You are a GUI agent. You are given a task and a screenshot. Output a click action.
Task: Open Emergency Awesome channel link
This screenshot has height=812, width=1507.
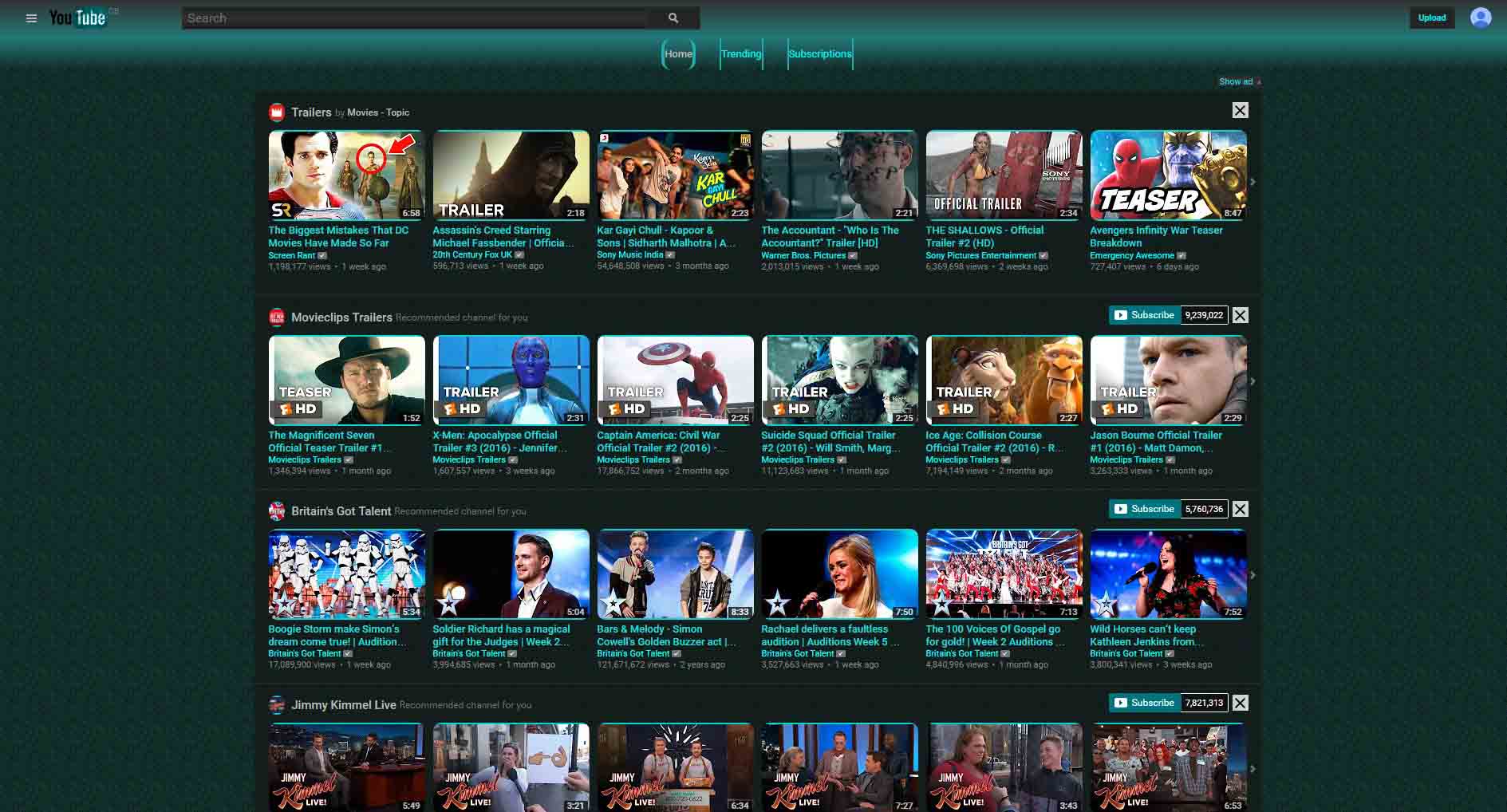point(1132,255)
